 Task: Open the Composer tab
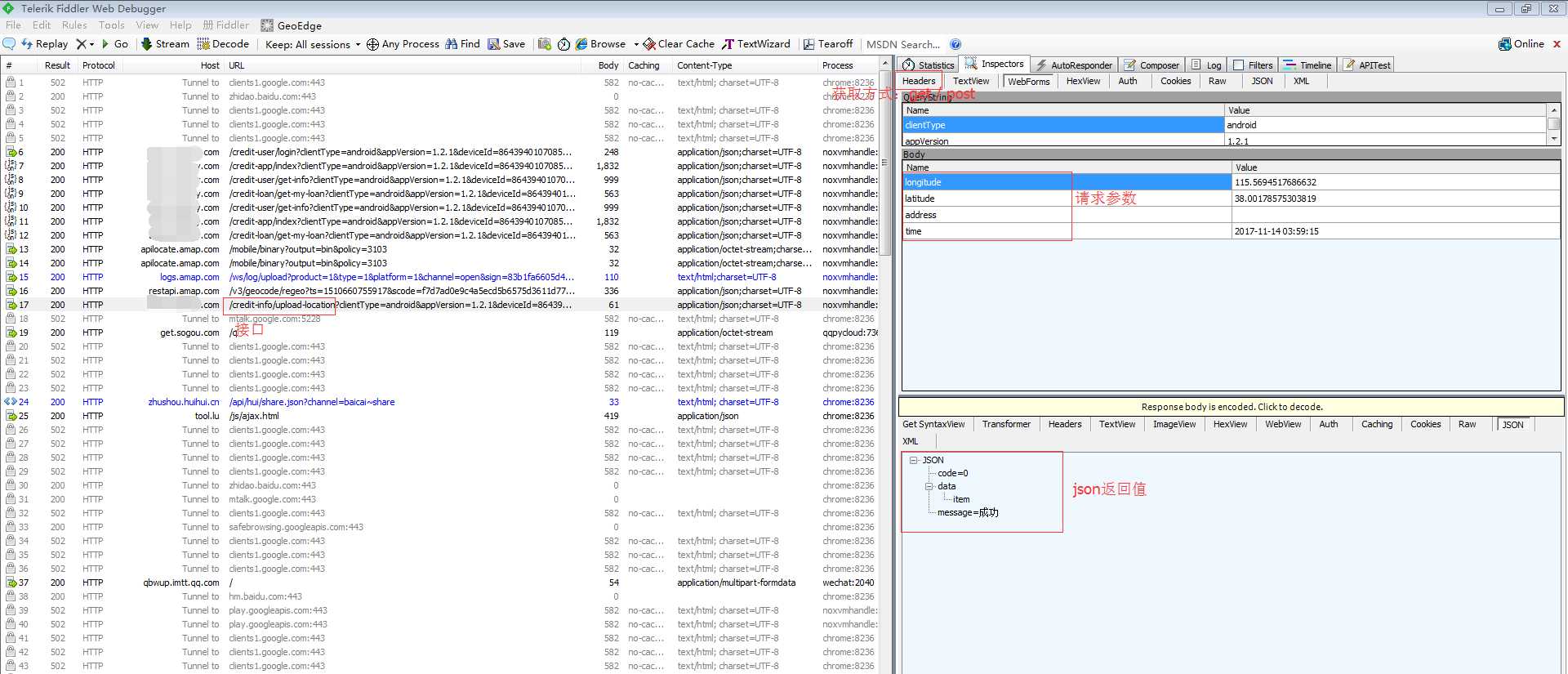tap(1151, 65)
